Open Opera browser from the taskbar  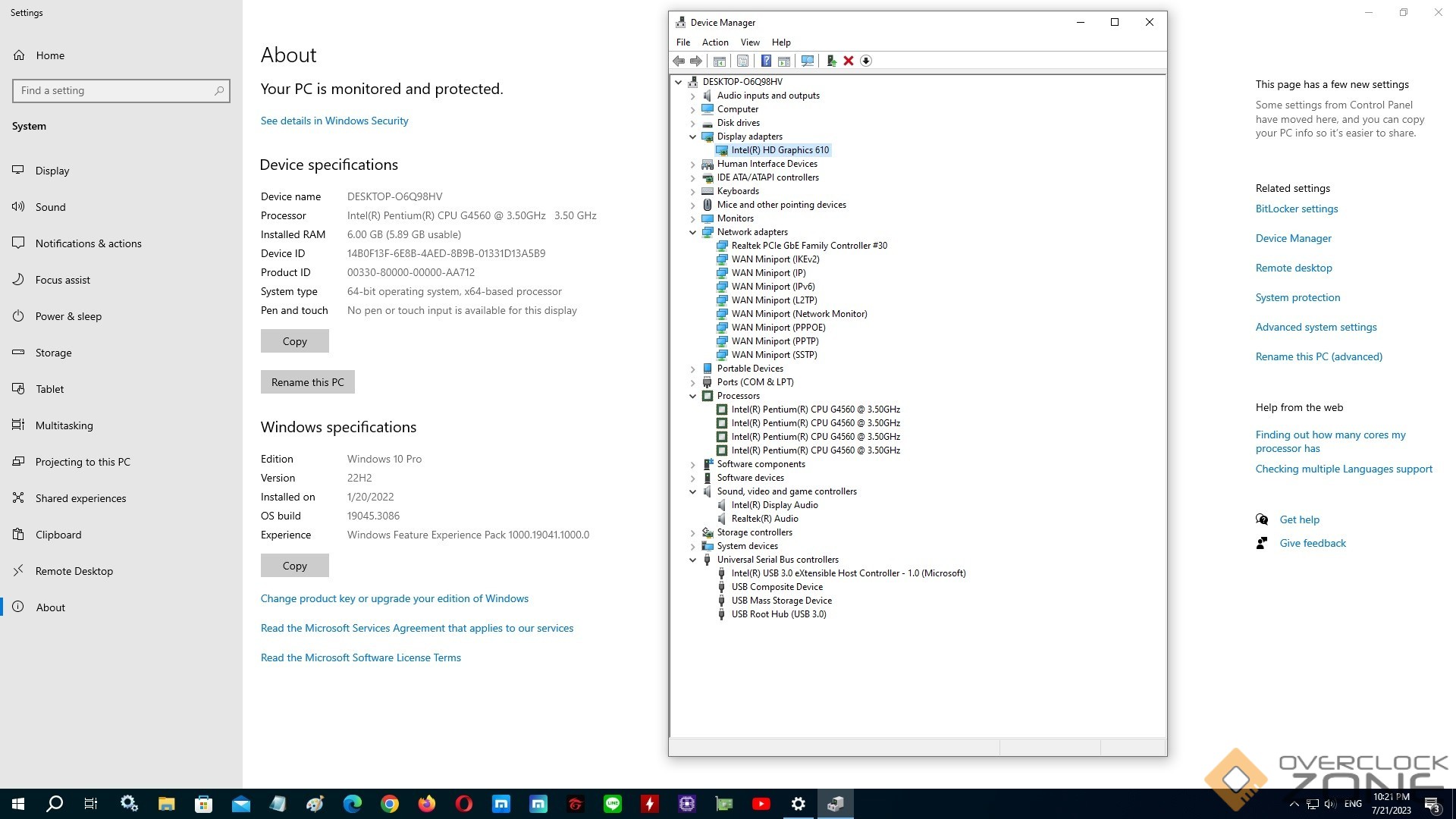click(x=464, y=804)
